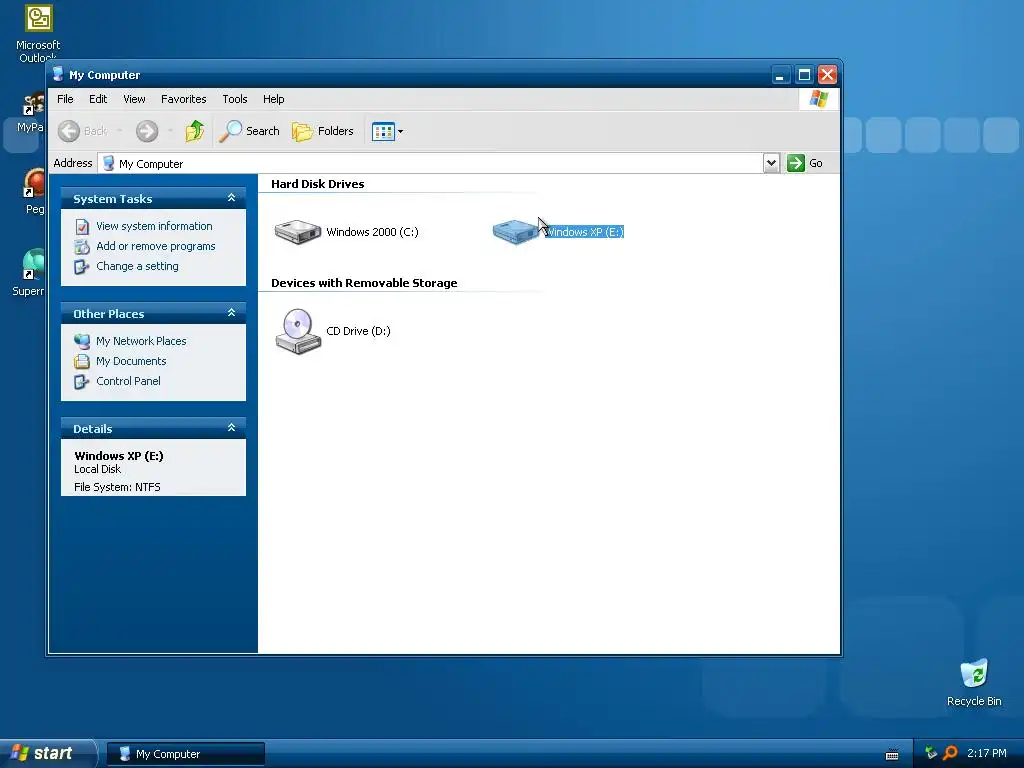Image resolution: width=1024 pixels, height=768 pixels.
Task: Open the File menu
Action: coord(65,99)
